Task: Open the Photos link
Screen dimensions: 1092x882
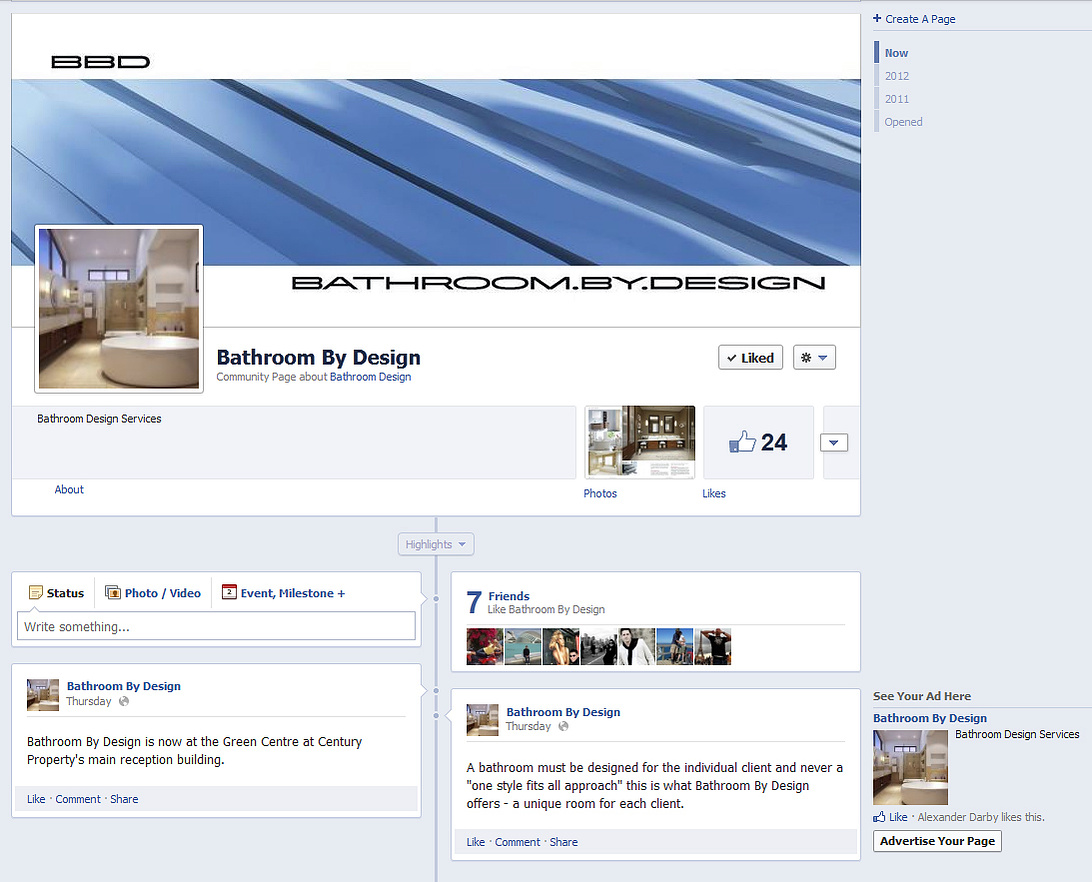Action: (x=600, y=493)
